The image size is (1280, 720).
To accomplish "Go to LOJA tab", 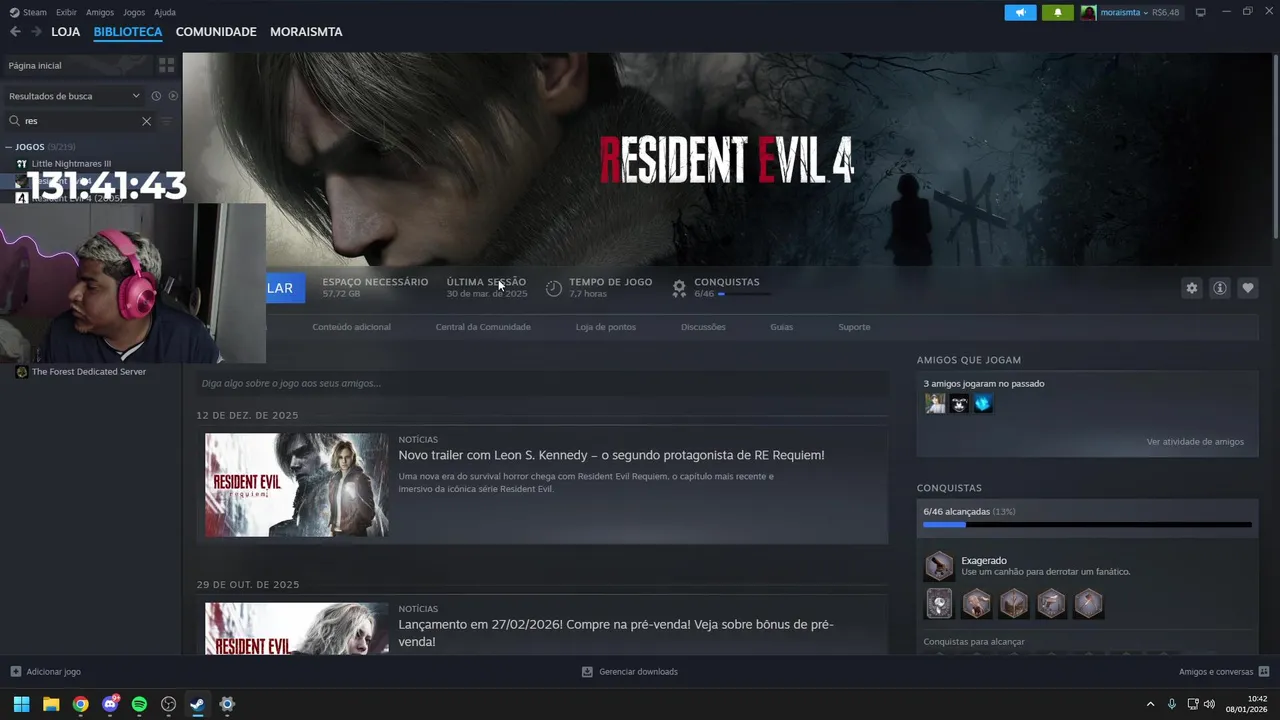I will (x=66, y=32).
